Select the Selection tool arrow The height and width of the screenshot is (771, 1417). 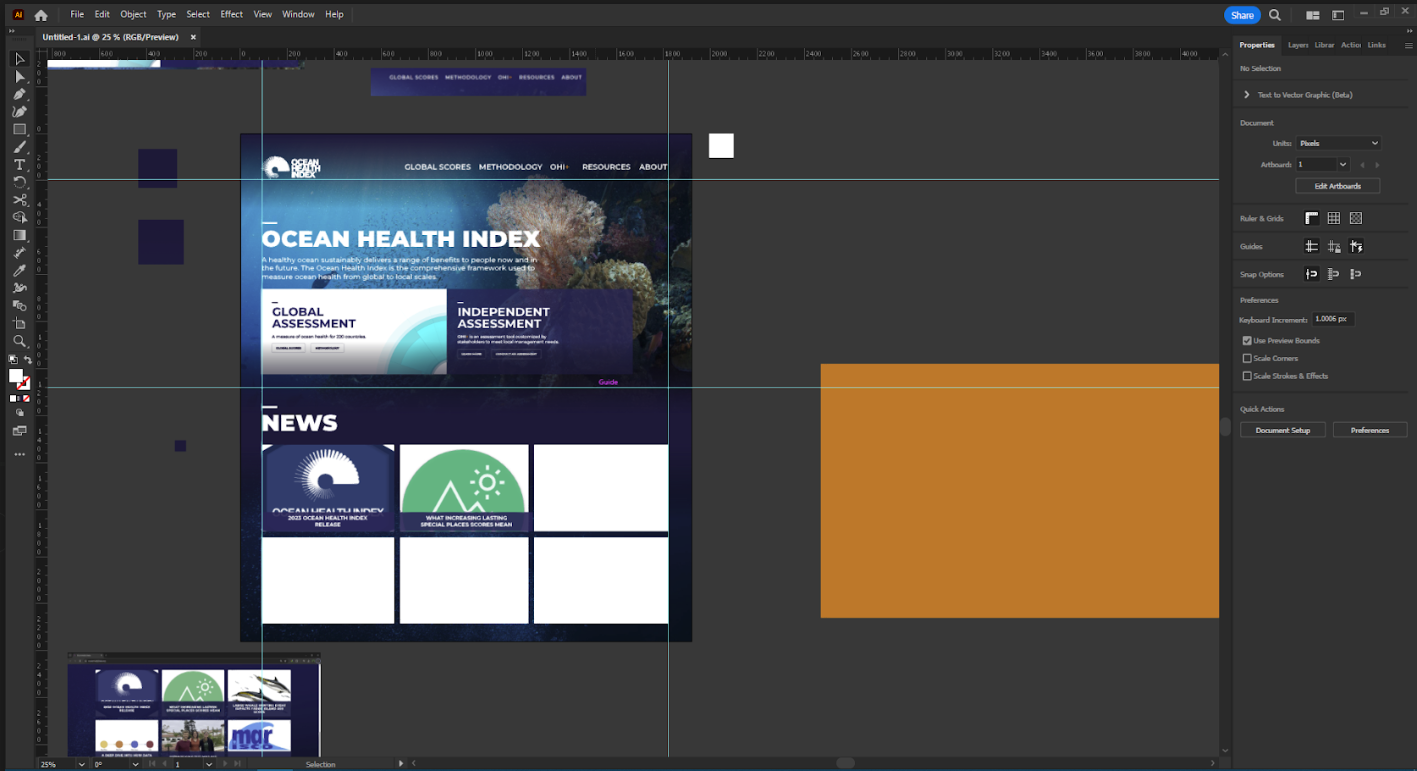click(19, 59)
